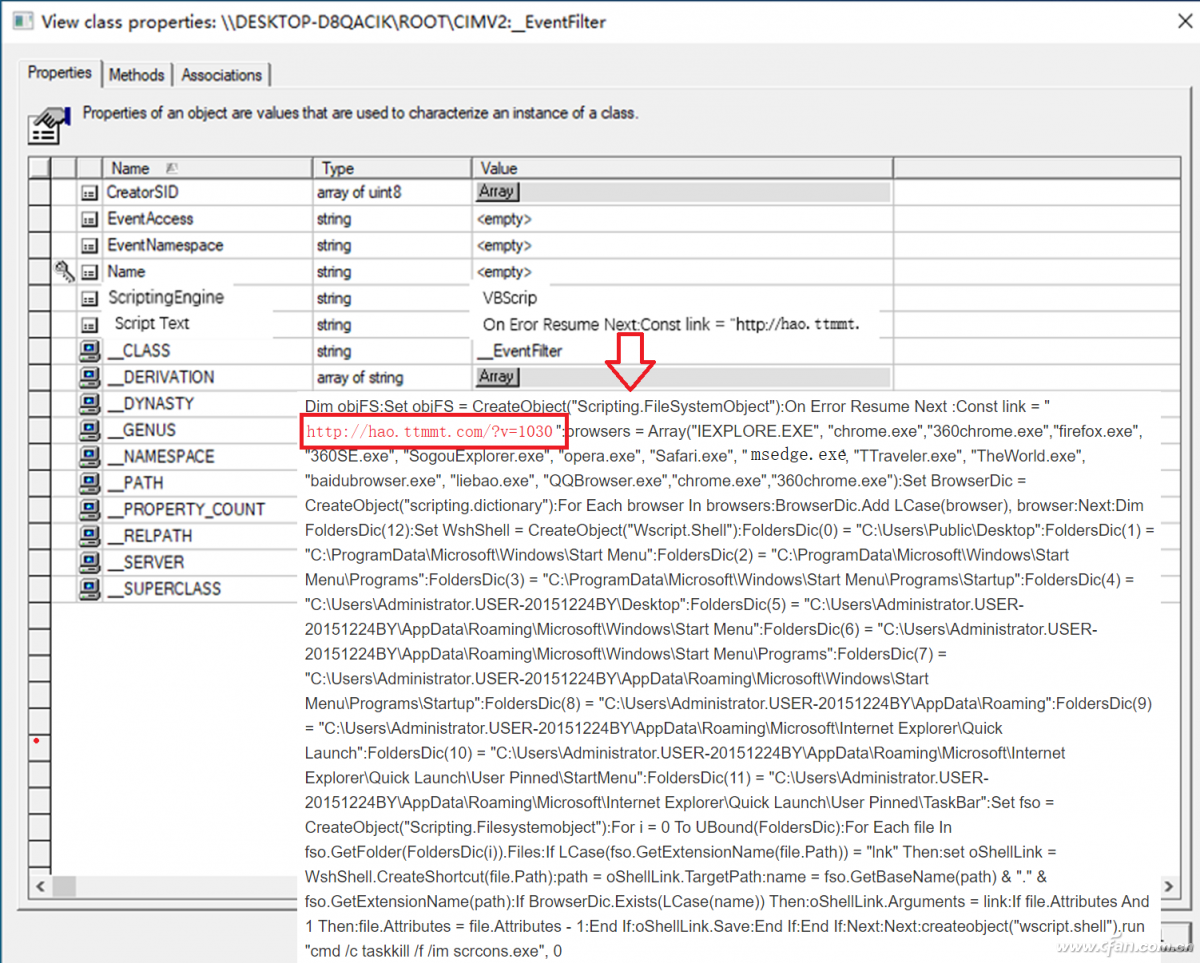Image resolution: width=1200 pixels, height=963 pixels.
Task: Select the __GENUS property name
Action: pyautogui.click(x=143, y=430)
